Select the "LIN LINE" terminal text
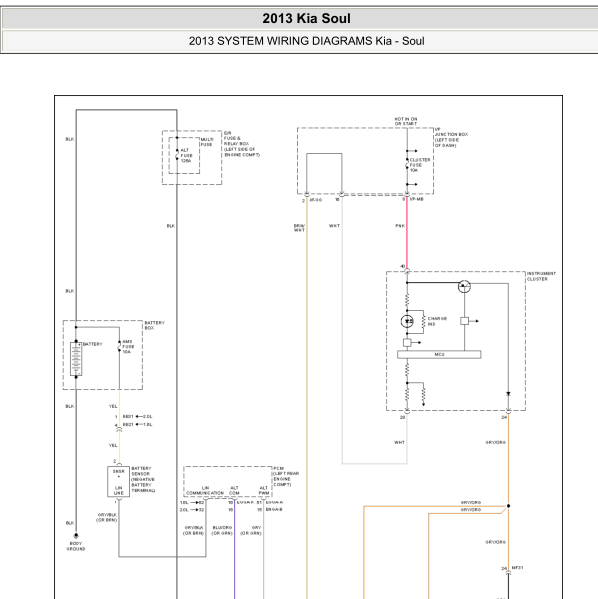 pyautogui.click(x=118, y=491)
